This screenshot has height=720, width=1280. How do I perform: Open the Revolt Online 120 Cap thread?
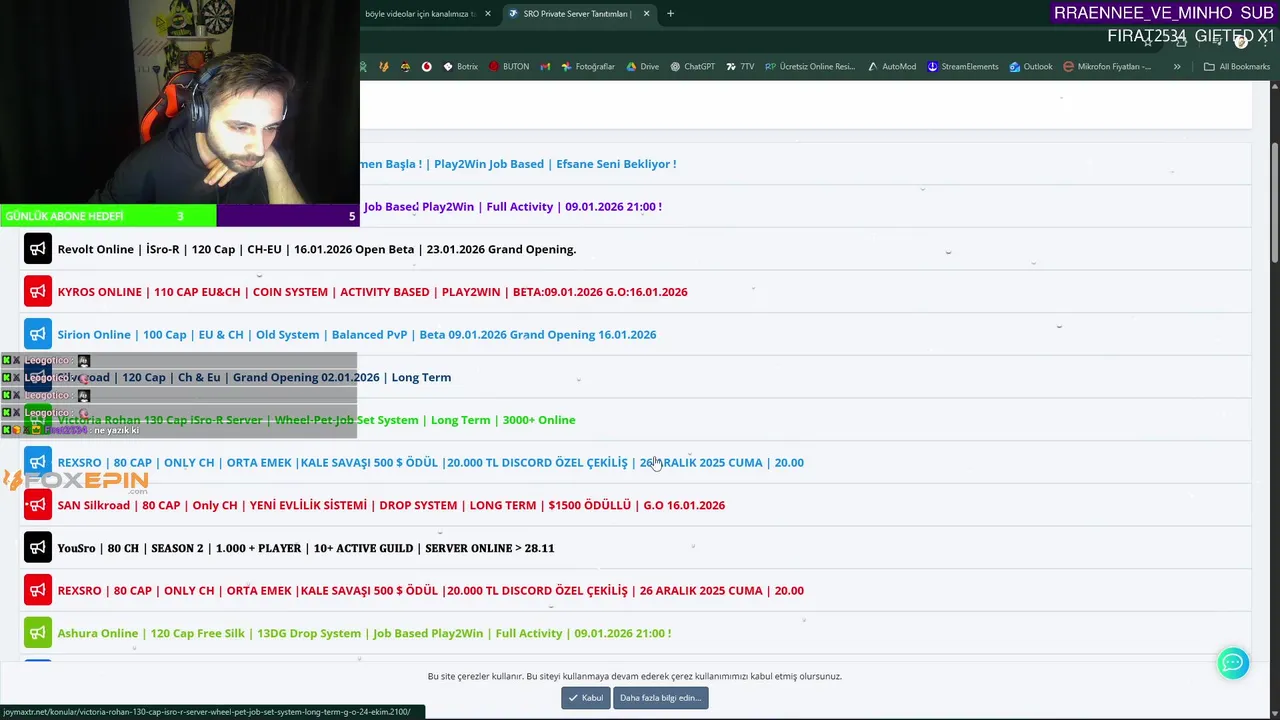click(317, 249)
